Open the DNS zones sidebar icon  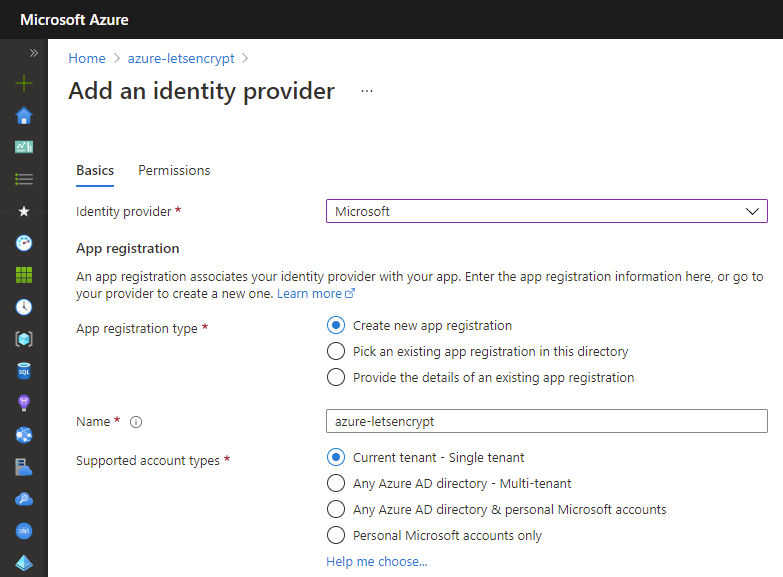[x=23, y=531]
